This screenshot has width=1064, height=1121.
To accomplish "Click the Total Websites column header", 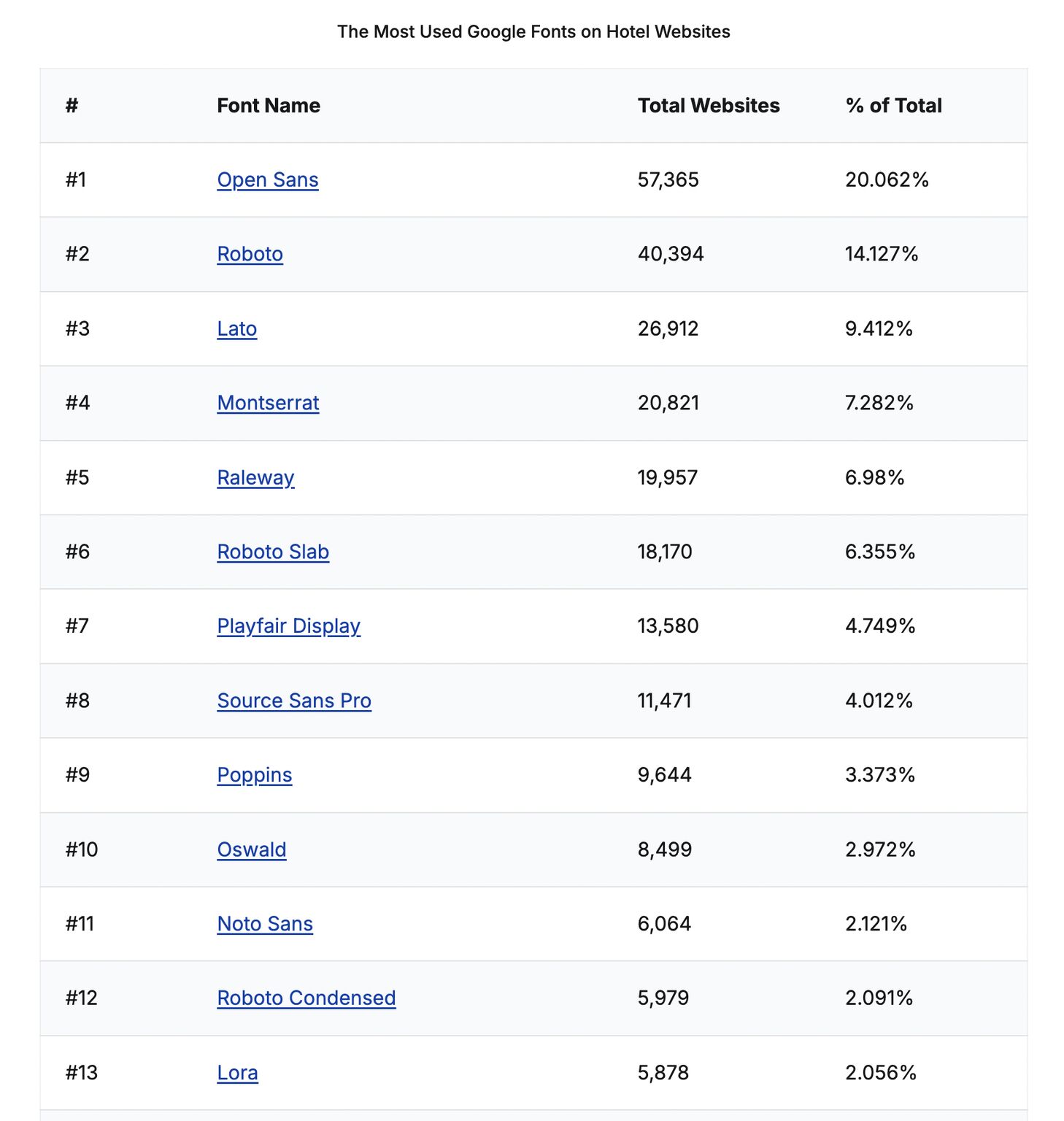I will tap(709, 106).
